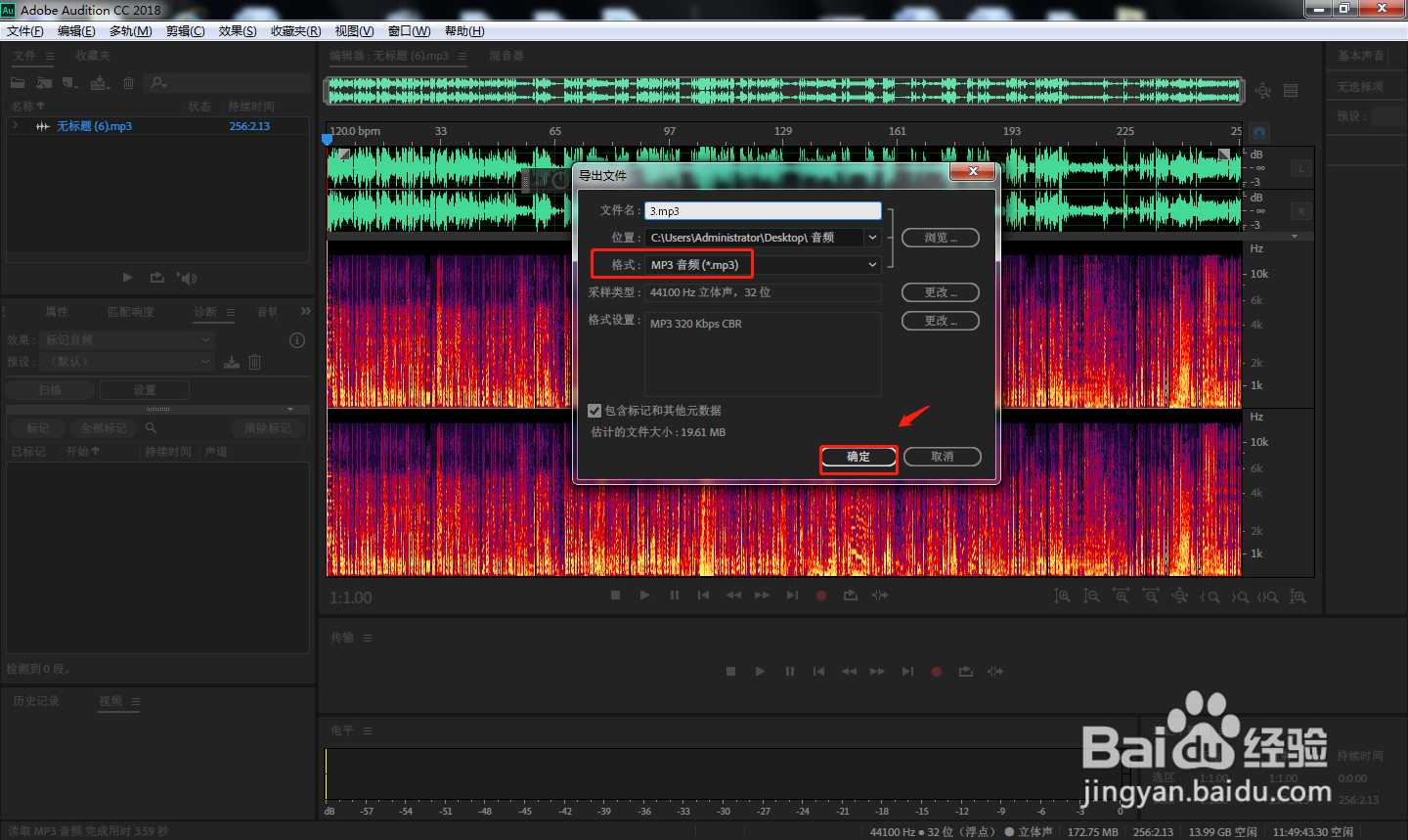Image resolution: width=1408 pixels, height=840 pixels.
Task: Open the 电平 panel menu icon
Action: 368,730
